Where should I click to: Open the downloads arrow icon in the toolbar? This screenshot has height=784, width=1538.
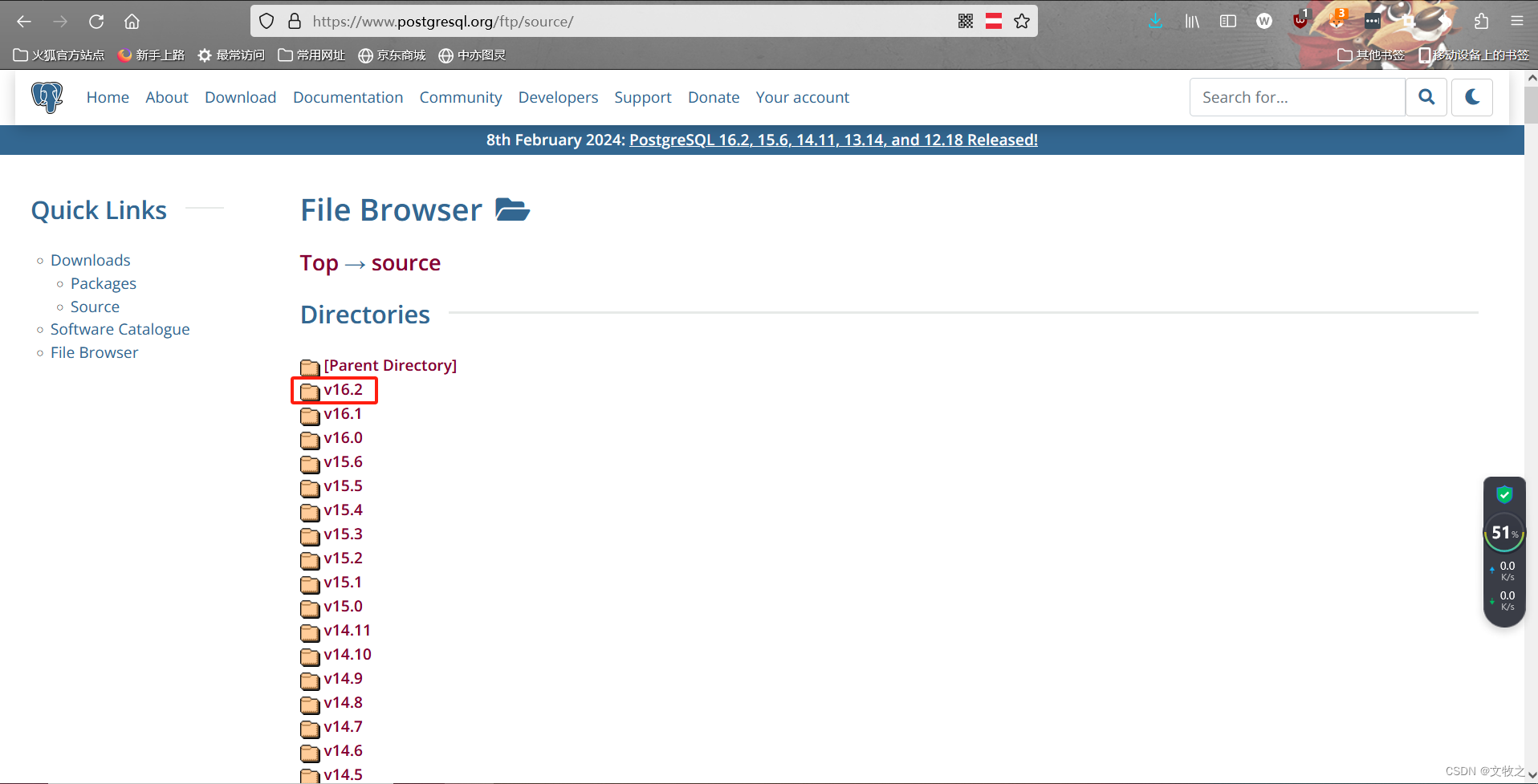1155,22
